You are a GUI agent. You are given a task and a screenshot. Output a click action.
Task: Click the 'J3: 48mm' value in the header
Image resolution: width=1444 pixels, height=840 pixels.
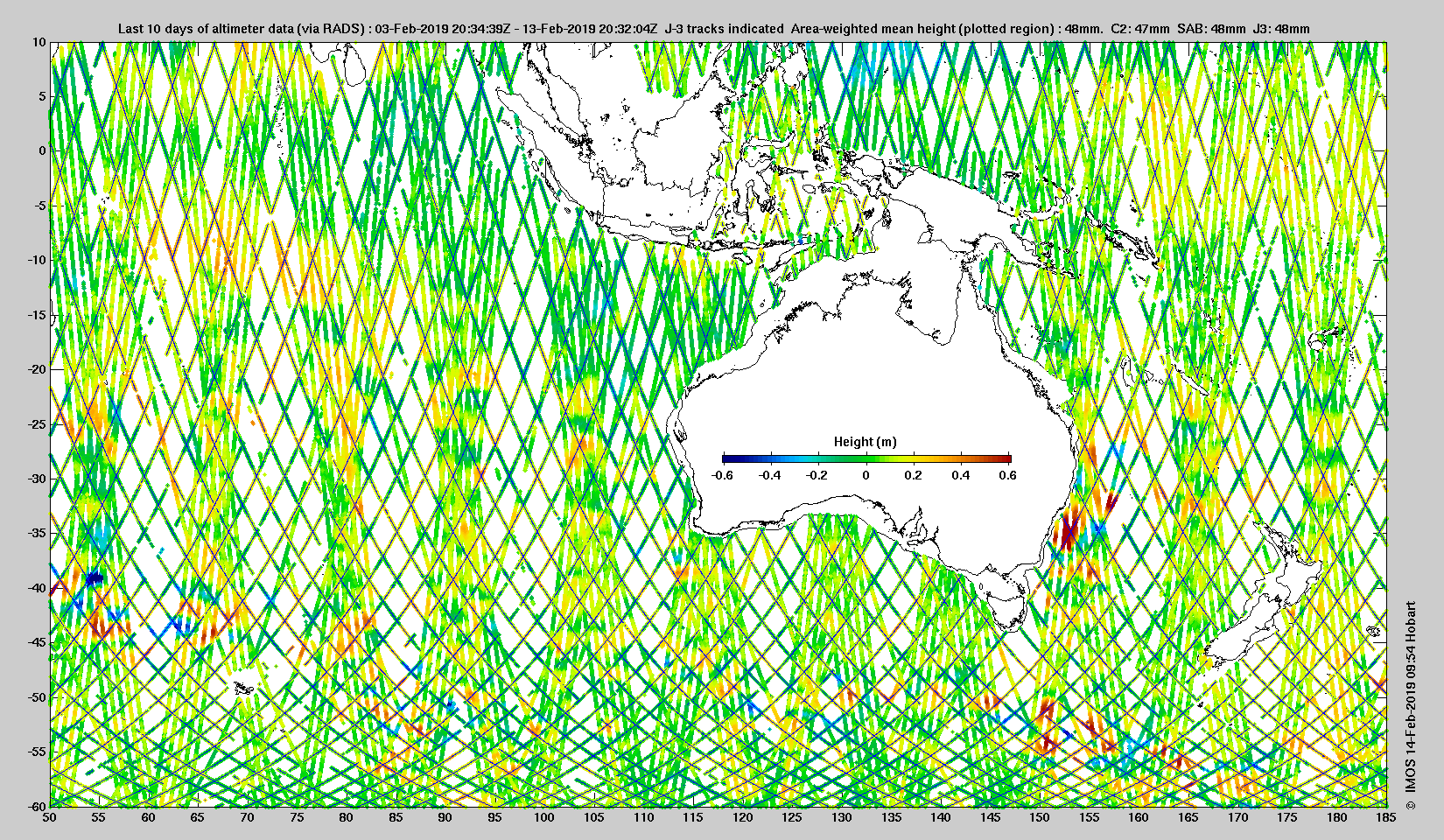1282,29
